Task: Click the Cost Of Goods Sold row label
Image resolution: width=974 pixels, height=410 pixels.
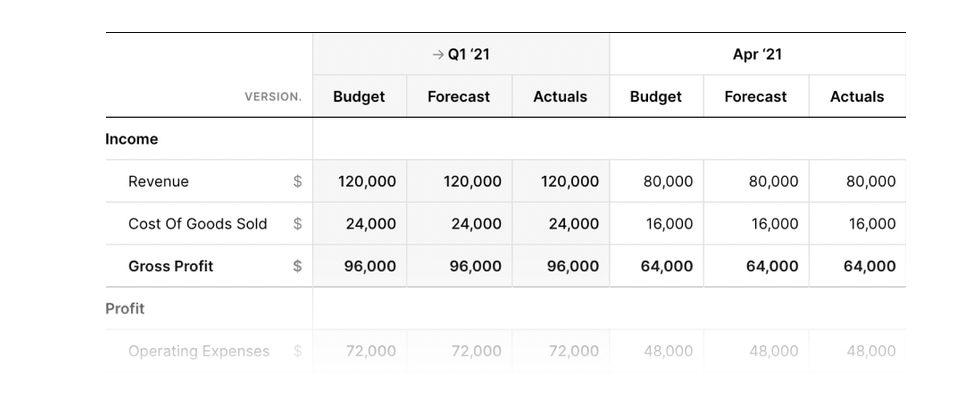Action: click(x=198, y=224)
